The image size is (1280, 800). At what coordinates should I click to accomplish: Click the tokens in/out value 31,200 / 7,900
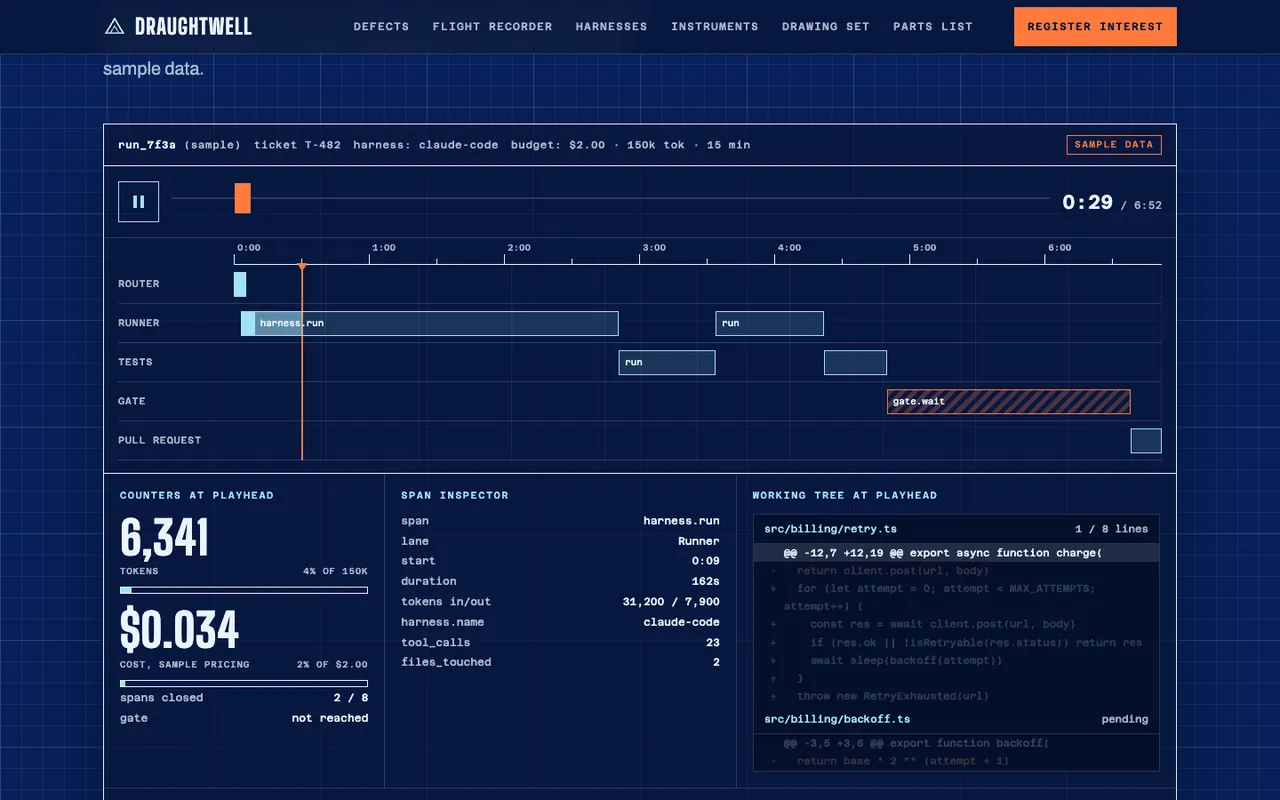(x=671, y=602)
